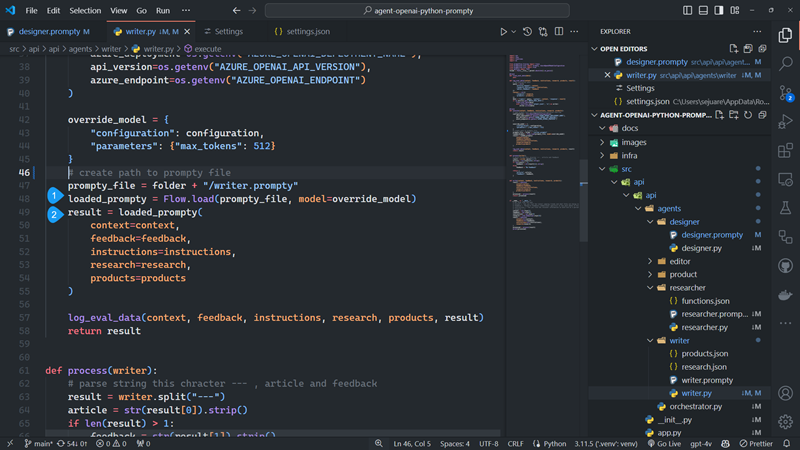The image size is (800, 450).
Task: Expand the infra folder
Action: [602, 156]
